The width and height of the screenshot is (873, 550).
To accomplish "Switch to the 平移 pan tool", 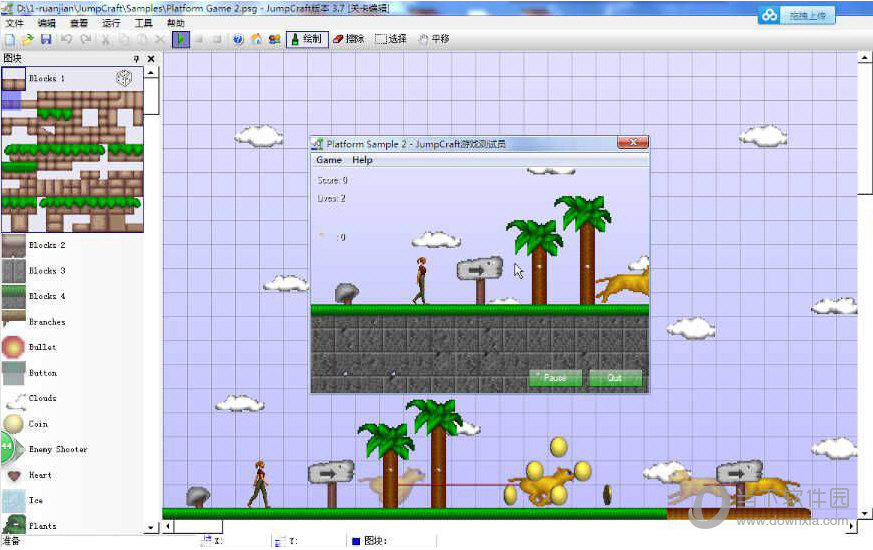I will [434, 39].
